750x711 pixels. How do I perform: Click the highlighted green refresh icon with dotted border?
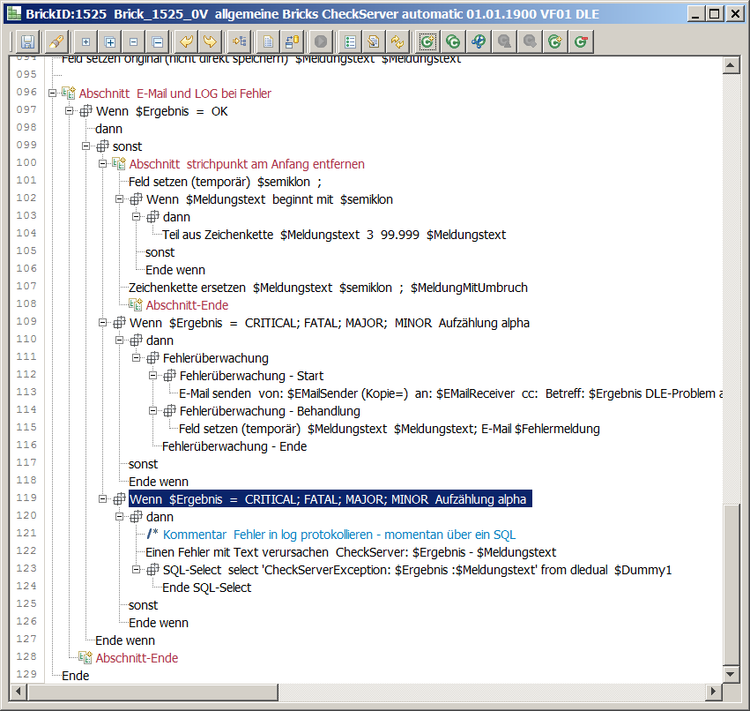click(428, 42)
